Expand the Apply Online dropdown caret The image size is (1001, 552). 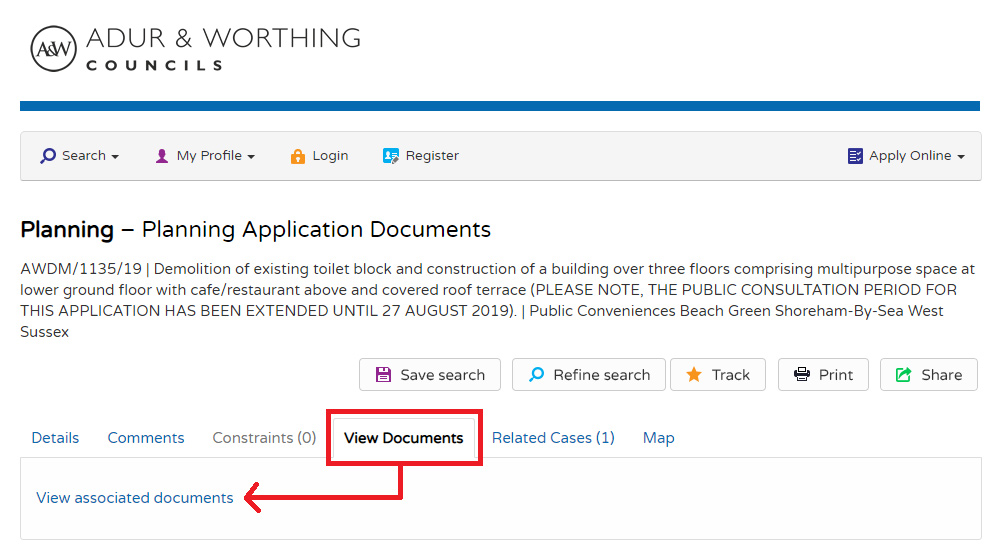[961, 157]
